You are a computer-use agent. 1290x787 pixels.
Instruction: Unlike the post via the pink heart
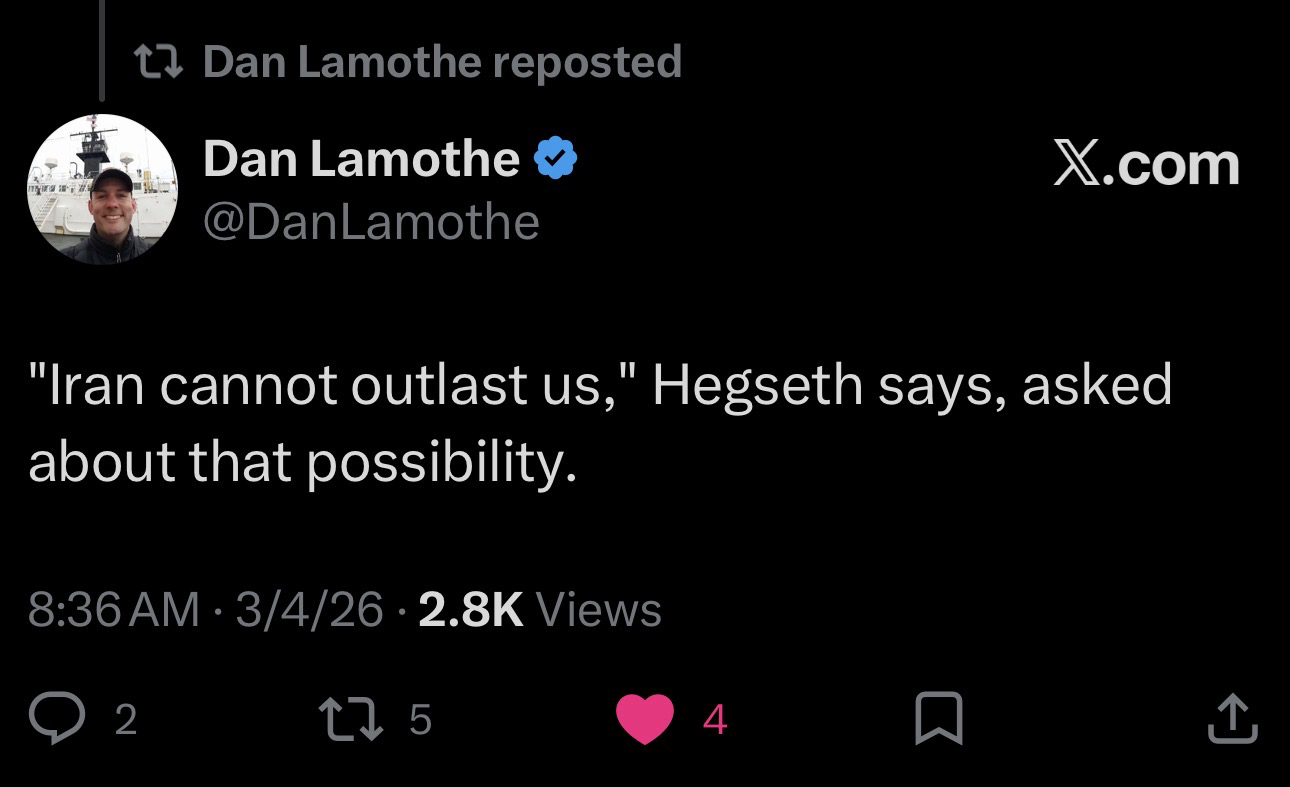(643, 719)
